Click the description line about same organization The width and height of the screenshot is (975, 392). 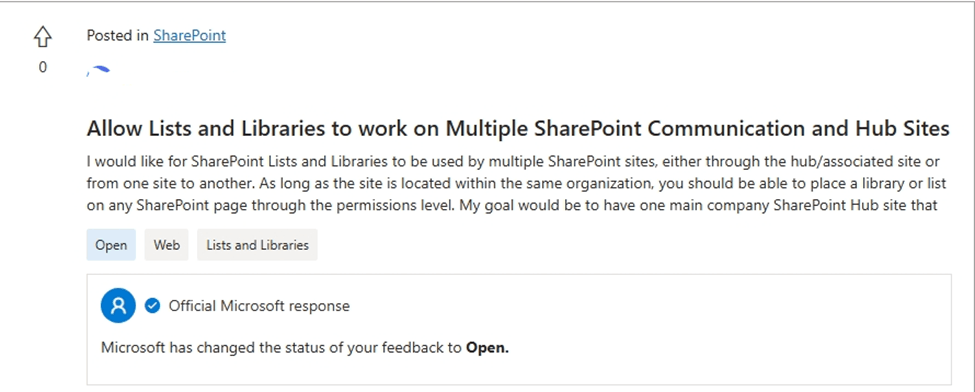point(516,184)
